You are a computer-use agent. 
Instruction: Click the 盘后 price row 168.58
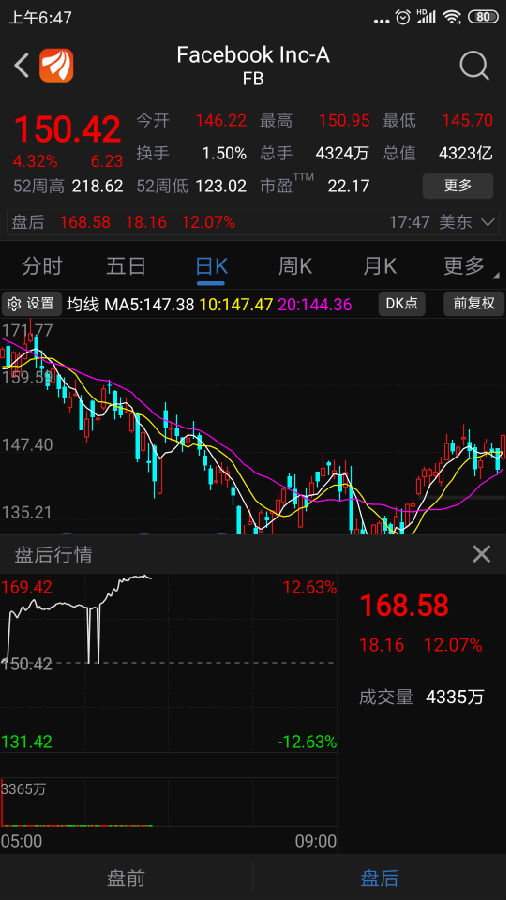click(253, 222)
